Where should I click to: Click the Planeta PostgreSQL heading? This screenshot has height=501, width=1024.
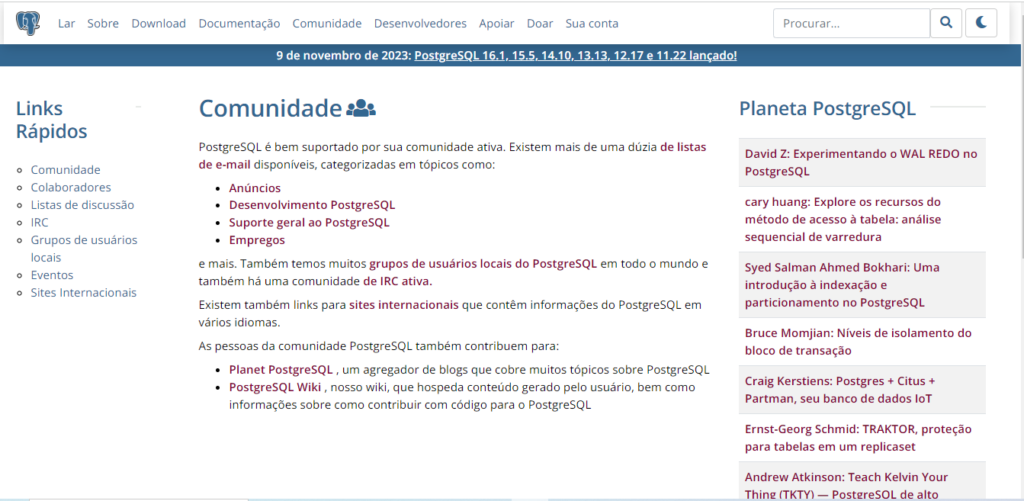point(827,108)
